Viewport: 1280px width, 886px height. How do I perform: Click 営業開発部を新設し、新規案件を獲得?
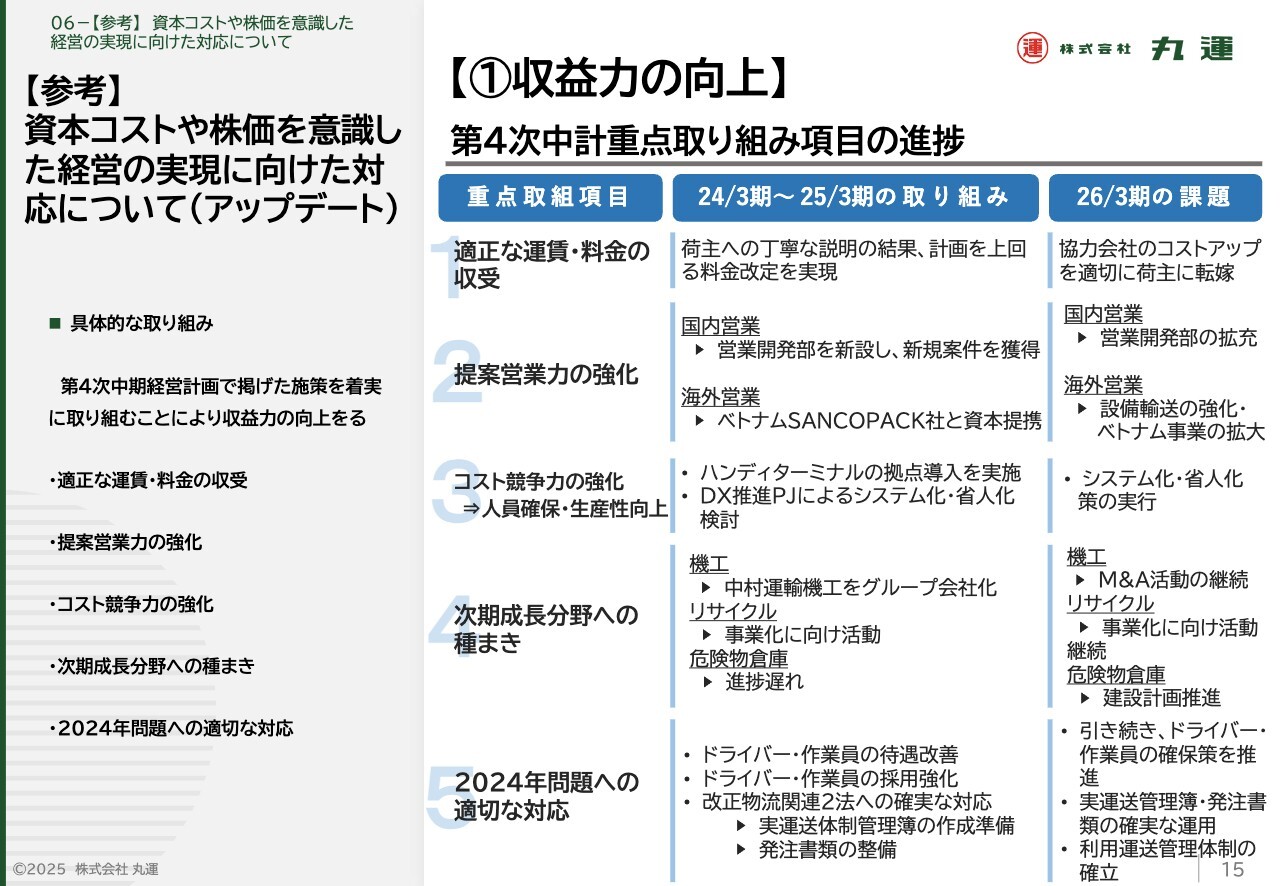(x=878, y=350)
